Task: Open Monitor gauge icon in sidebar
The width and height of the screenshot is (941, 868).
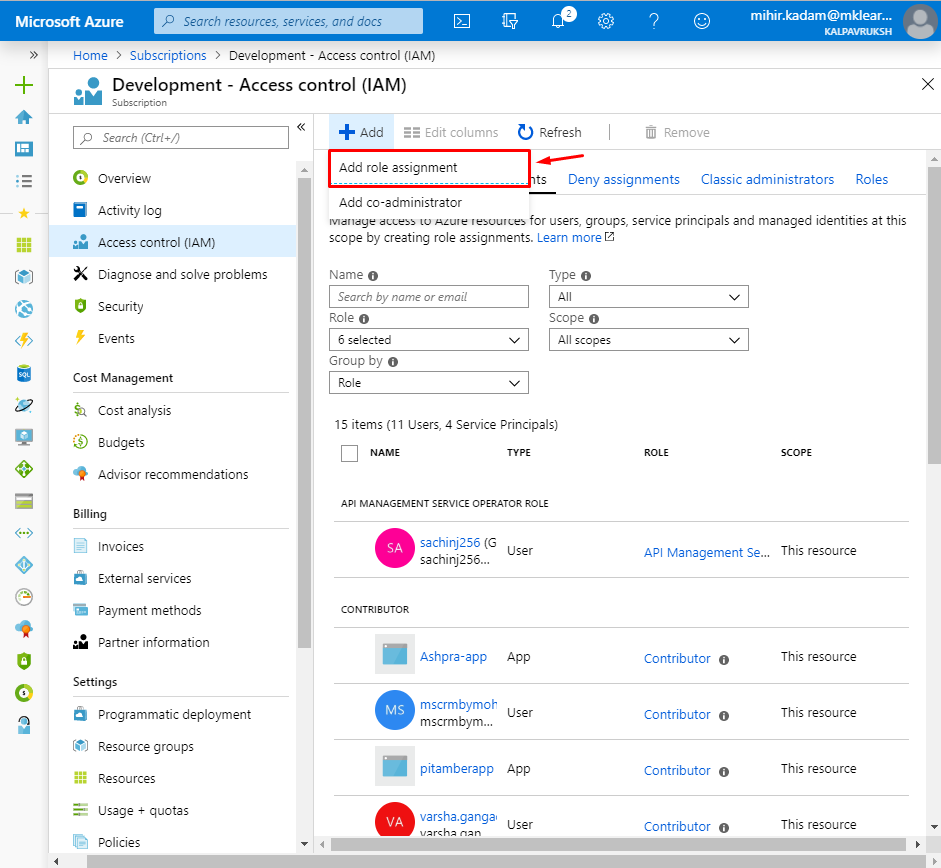Action: coord(24,597)
